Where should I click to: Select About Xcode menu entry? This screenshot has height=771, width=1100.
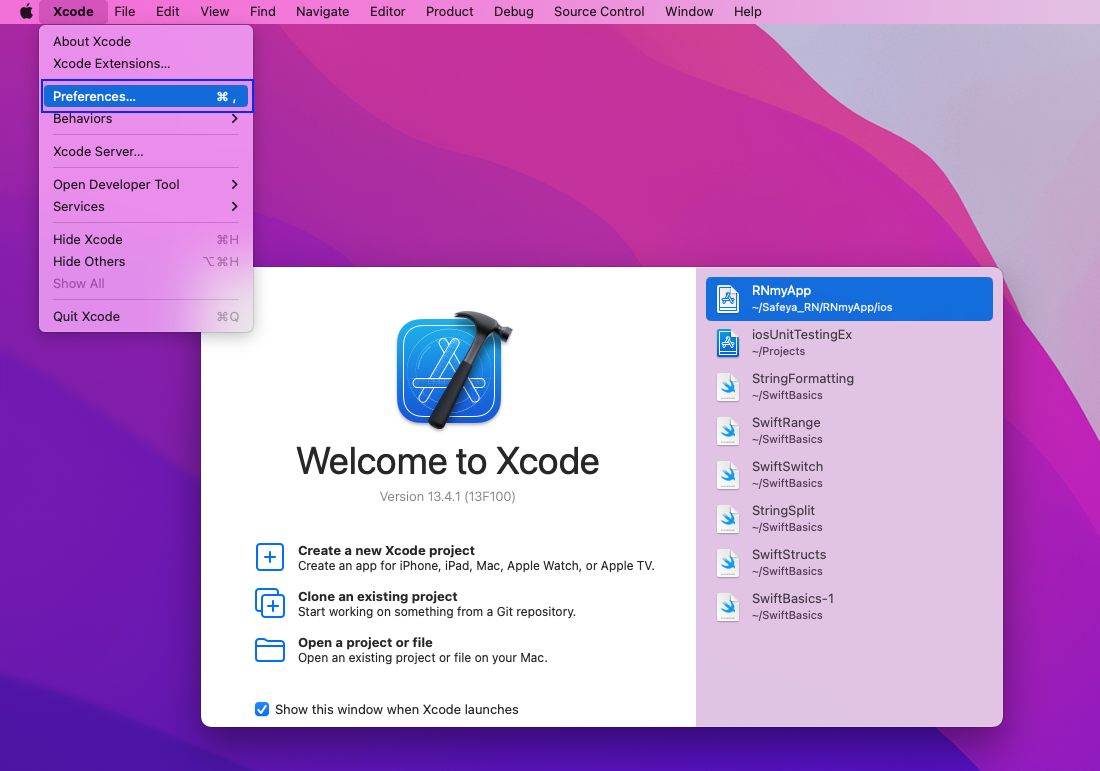(146, 41)
